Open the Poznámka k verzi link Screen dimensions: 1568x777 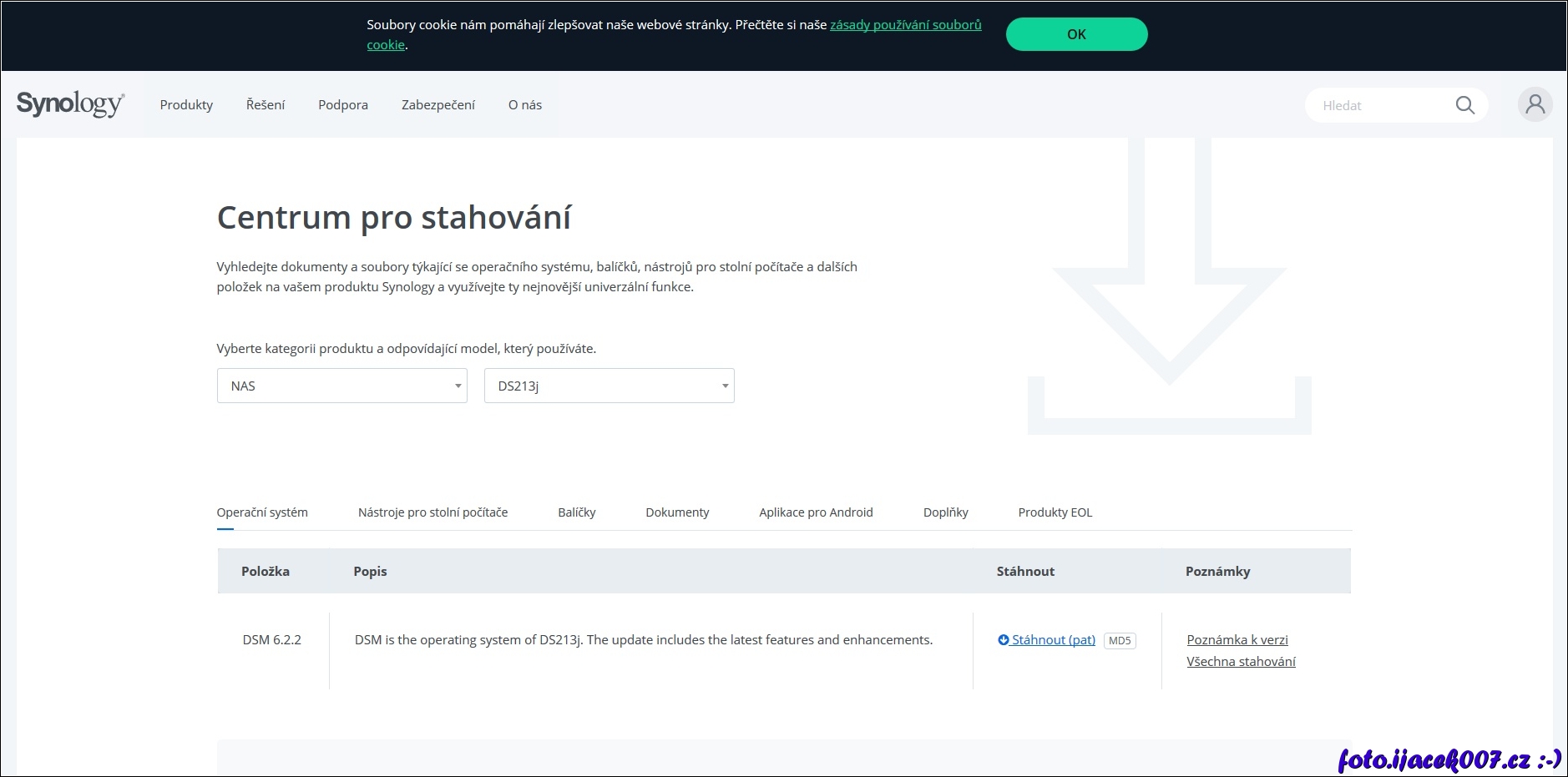click(x=1237, y=640)
